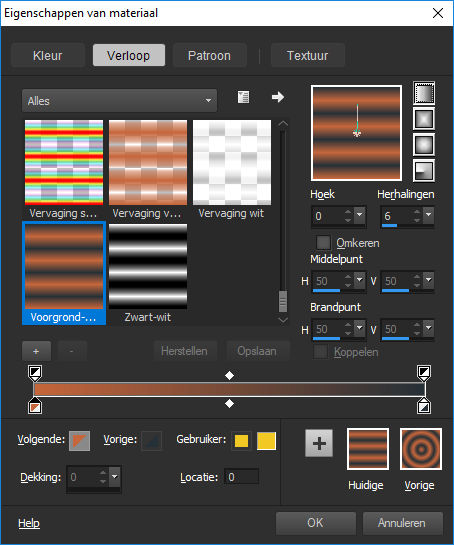
Task: Click the Vorige dark color swatch
Action: [152, 441]
